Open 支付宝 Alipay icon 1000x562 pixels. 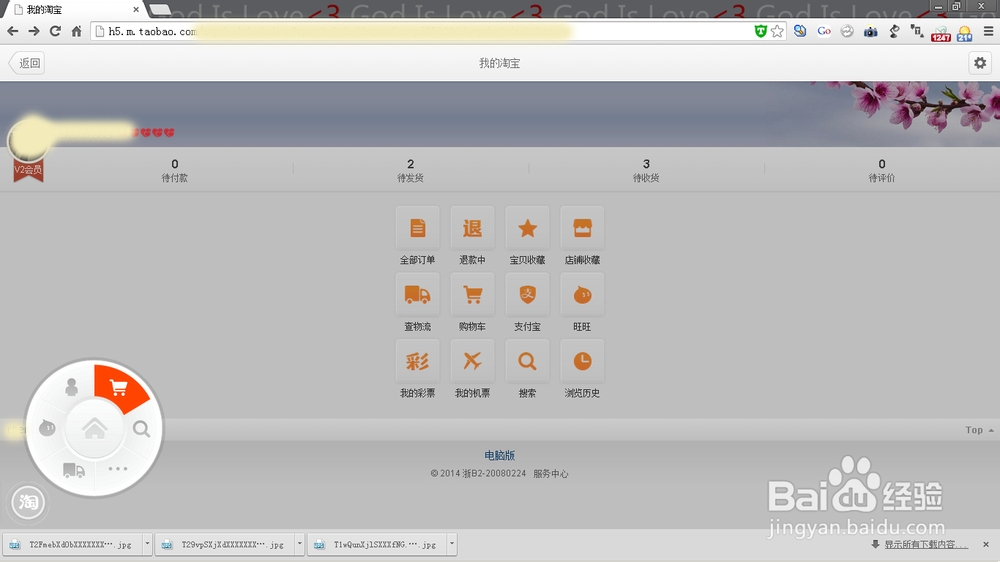point(527,295)
